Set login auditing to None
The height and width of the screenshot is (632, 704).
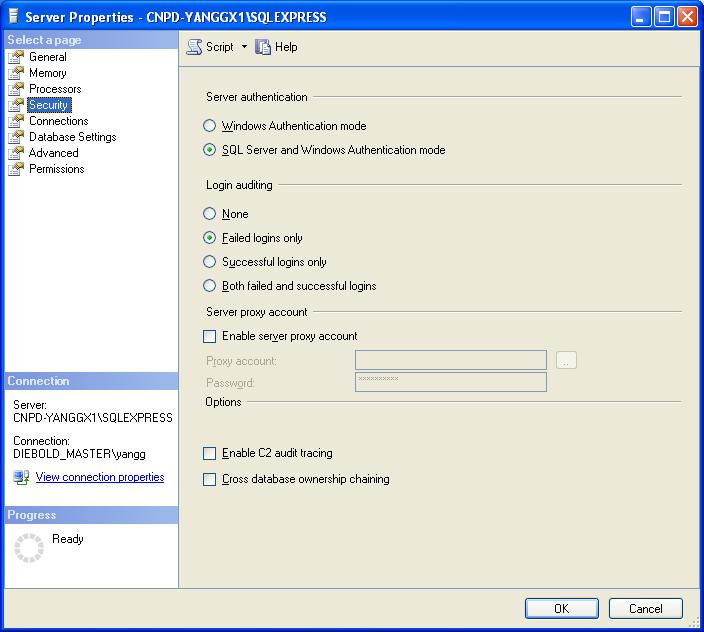coord(209,214)
